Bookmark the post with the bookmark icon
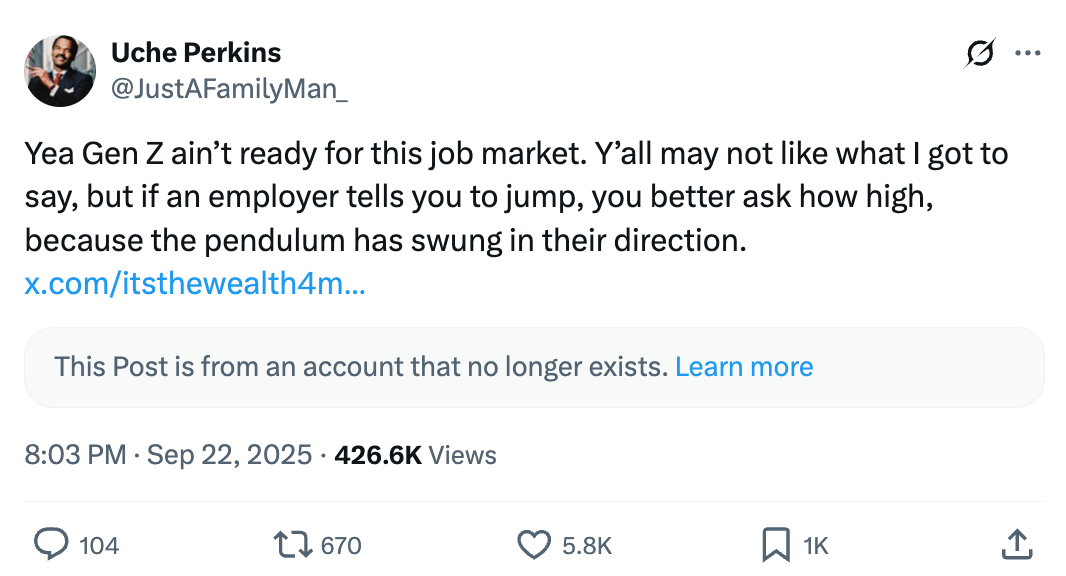 [775, 544]
